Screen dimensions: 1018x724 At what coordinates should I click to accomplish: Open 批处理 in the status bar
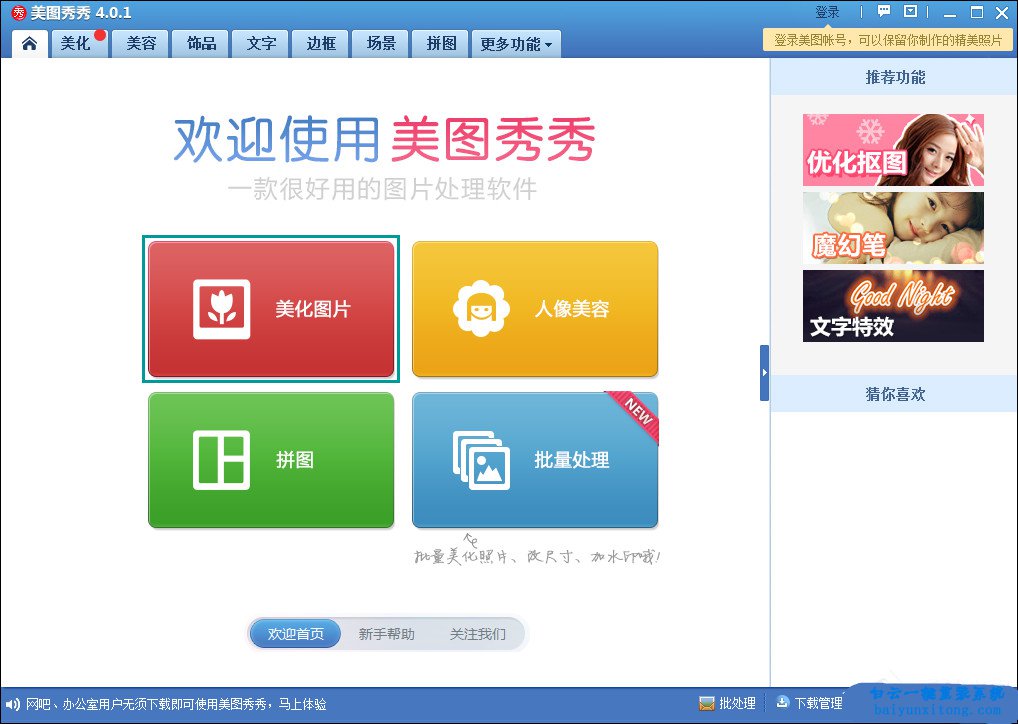click(x=727, y=703)
